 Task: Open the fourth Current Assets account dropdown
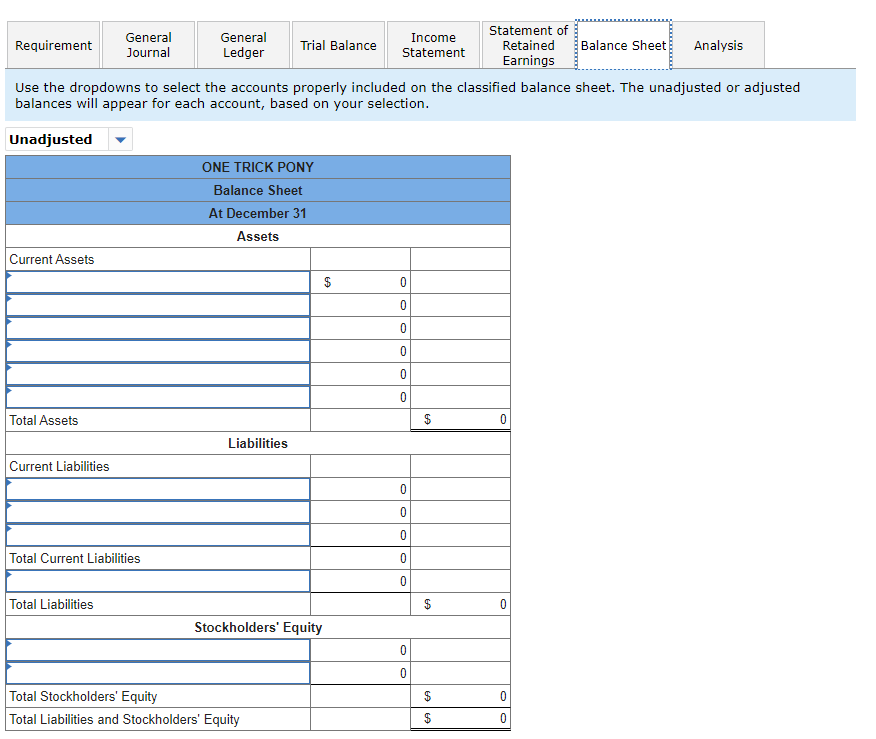[157, 351]
